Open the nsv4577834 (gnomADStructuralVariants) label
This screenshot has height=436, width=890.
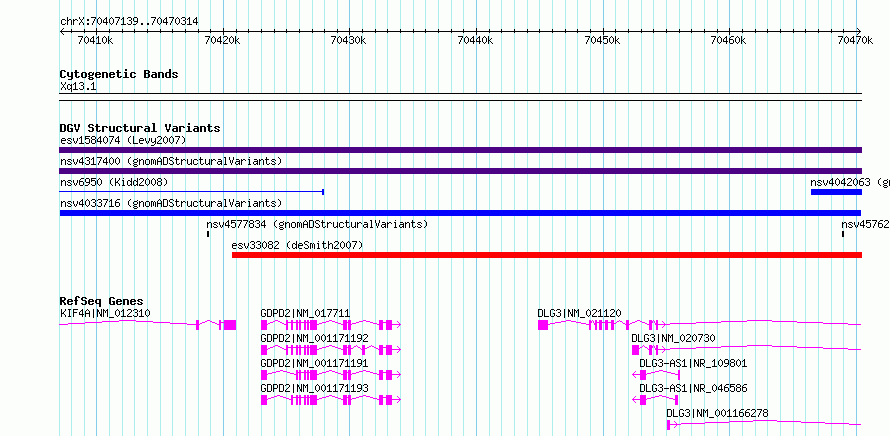click(x=317, y=224)
